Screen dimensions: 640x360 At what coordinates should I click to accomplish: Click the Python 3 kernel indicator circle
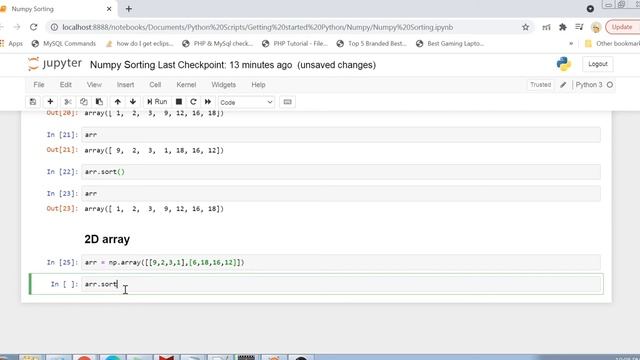tap(610, 85)
